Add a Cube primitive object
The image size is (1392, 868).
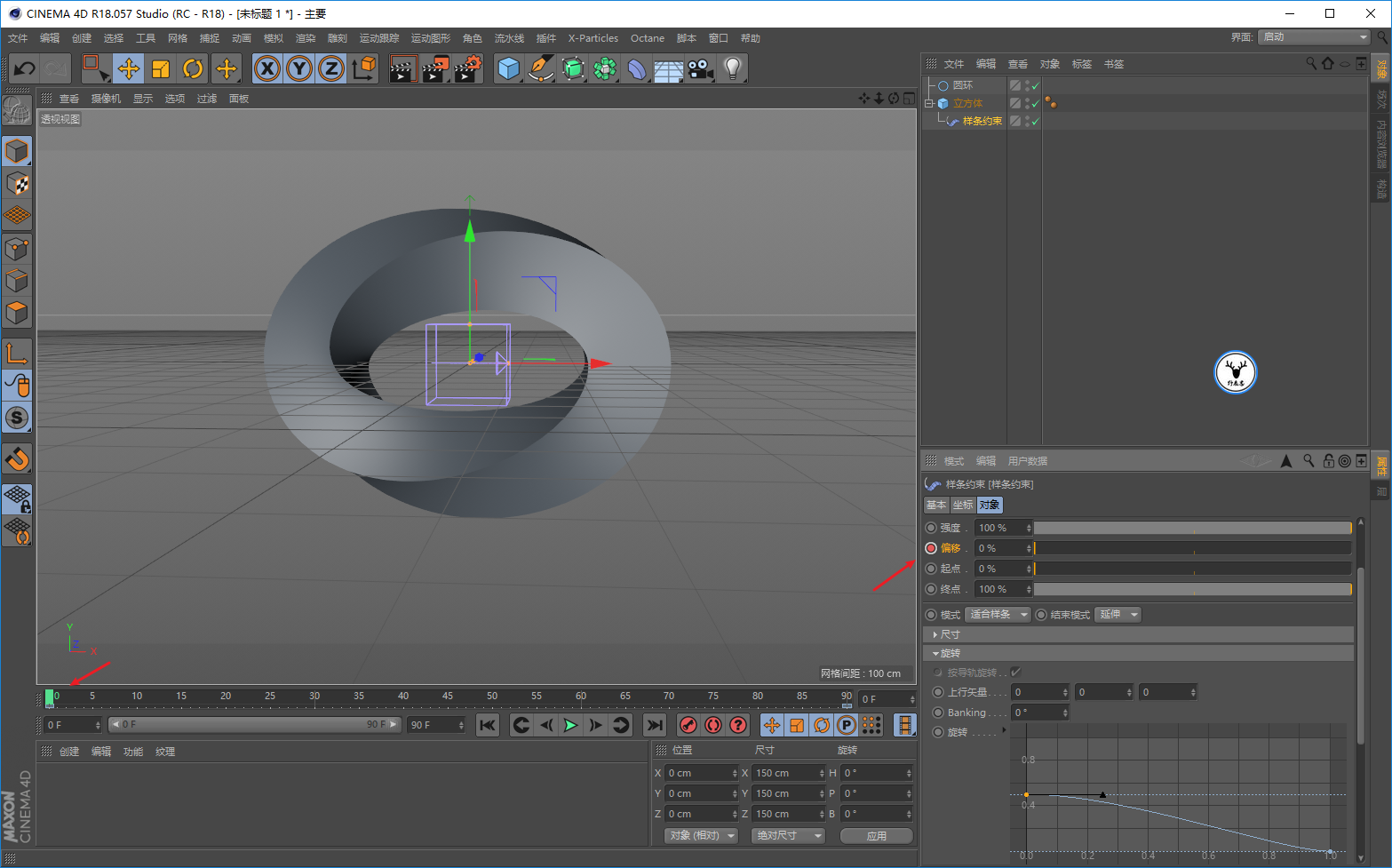509,68
